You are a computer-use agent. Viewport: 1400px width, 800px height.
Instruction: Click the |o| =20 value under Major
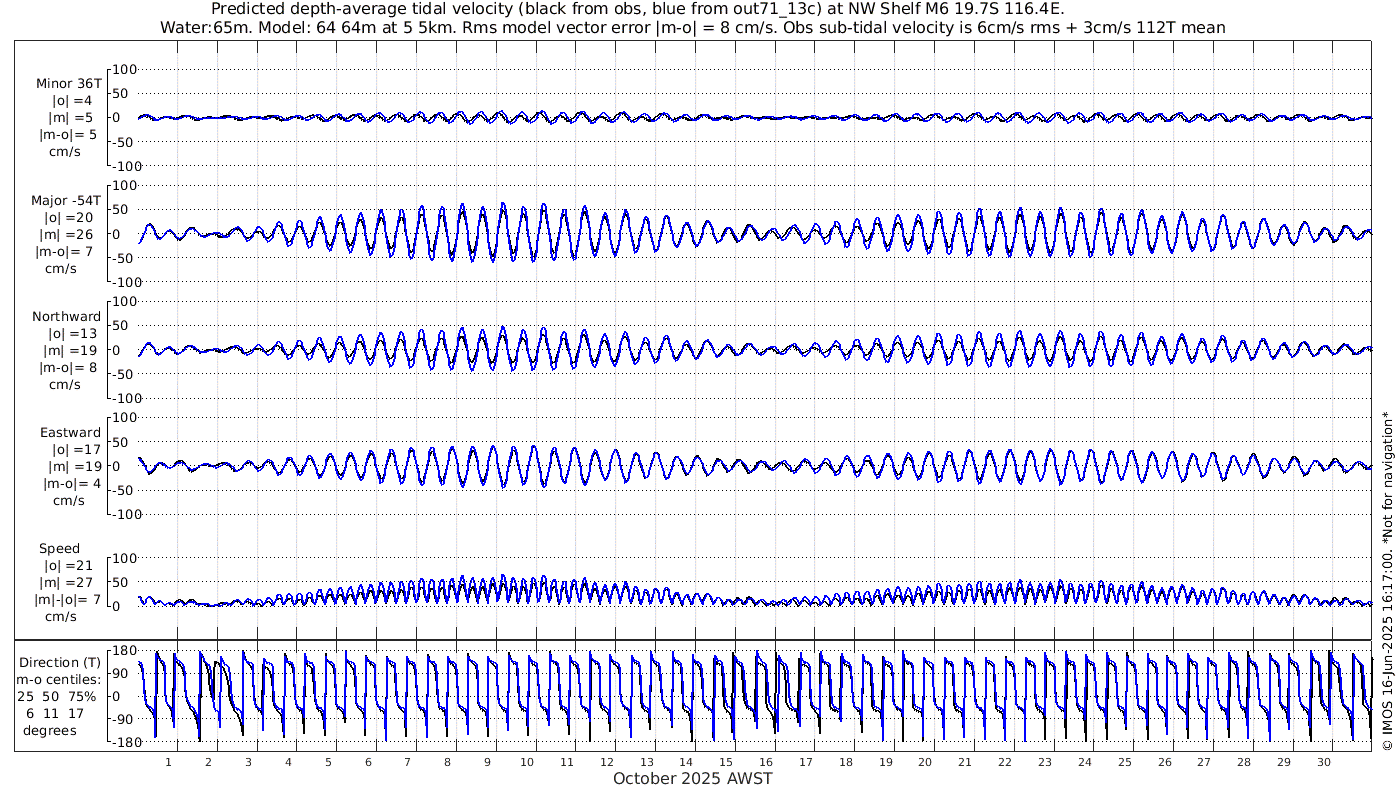click(68, 218)
